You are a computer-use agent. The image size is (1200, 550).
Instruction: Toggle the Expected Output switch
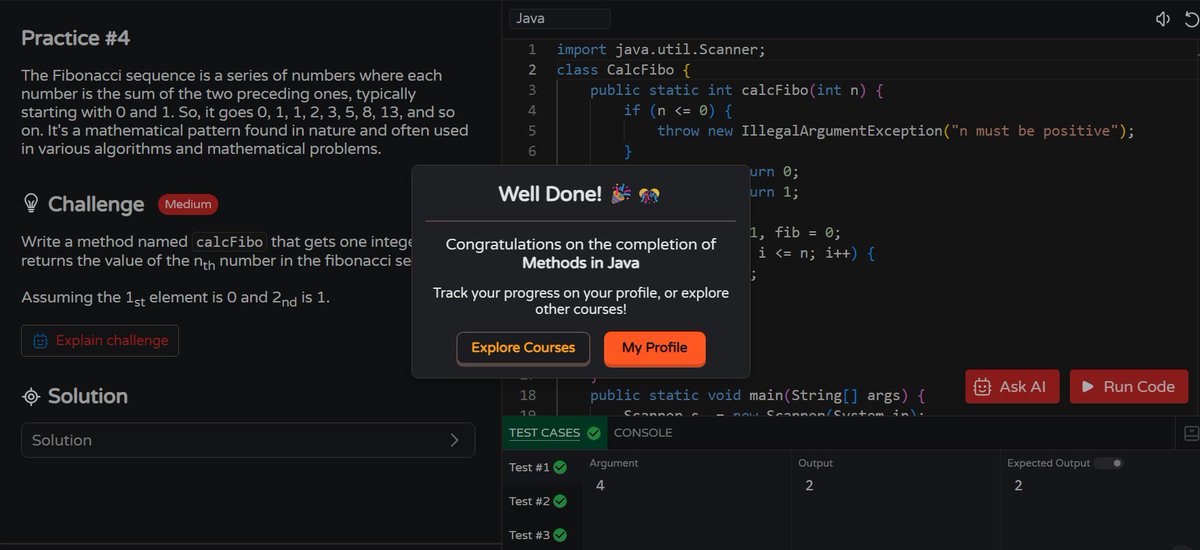tap(1109, 463)
